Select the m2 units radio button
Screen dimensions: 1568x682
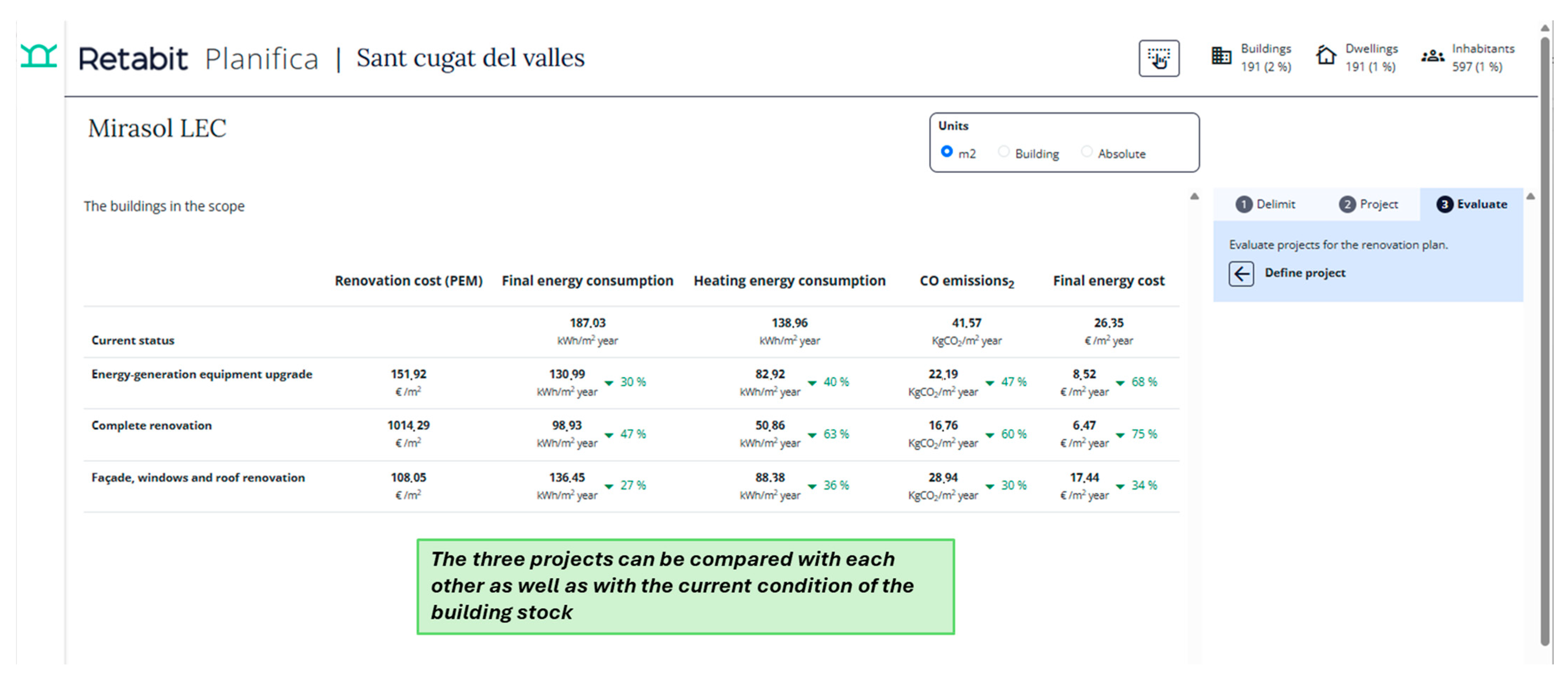pyautogui.click(x=947, y=151)
